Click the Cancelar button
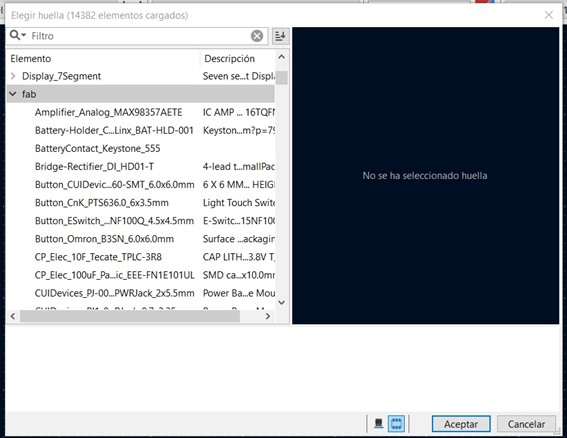567x438 pixels. click(x=526, y=424)
